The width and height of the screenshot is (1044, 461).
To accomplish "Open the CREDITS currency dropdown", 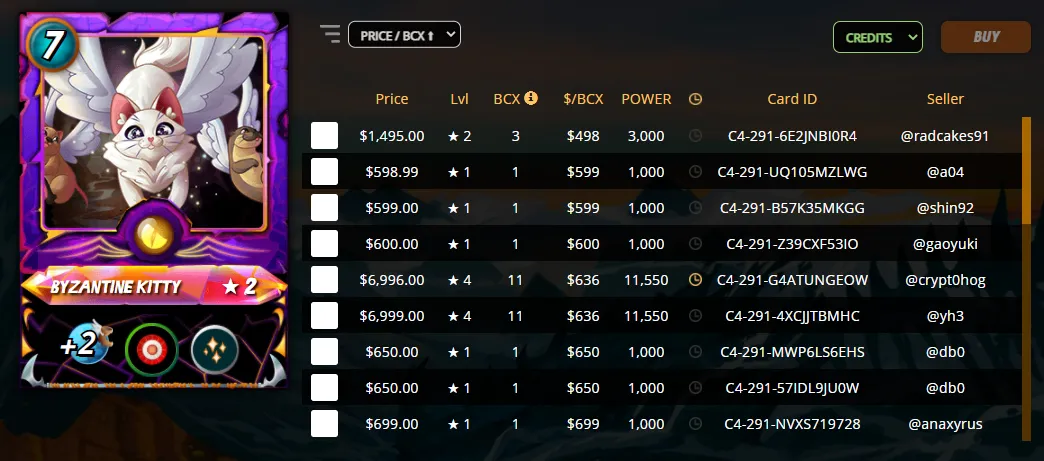I will coord(878,37).
